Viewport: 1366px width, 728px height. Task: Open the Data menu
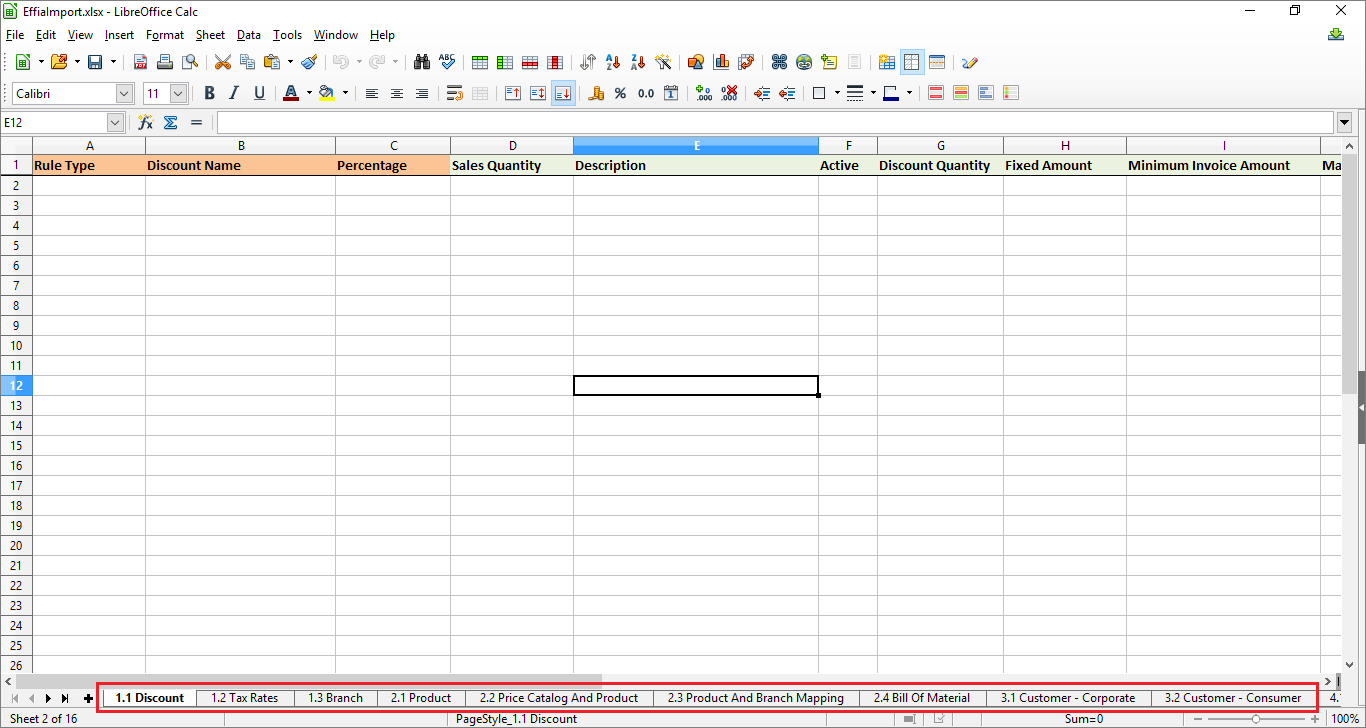(x=248, y=35)
